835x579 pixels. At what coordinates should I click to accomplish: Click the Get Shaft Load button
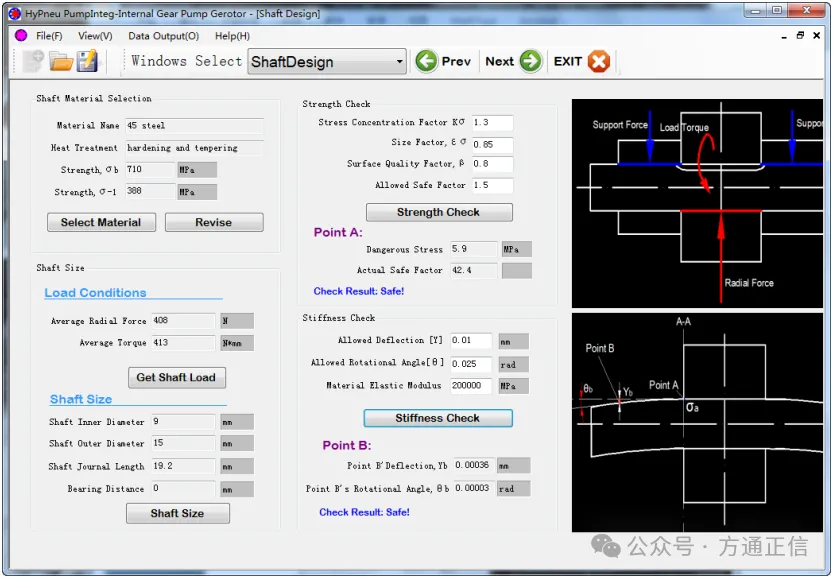click(x=176, y=378)
